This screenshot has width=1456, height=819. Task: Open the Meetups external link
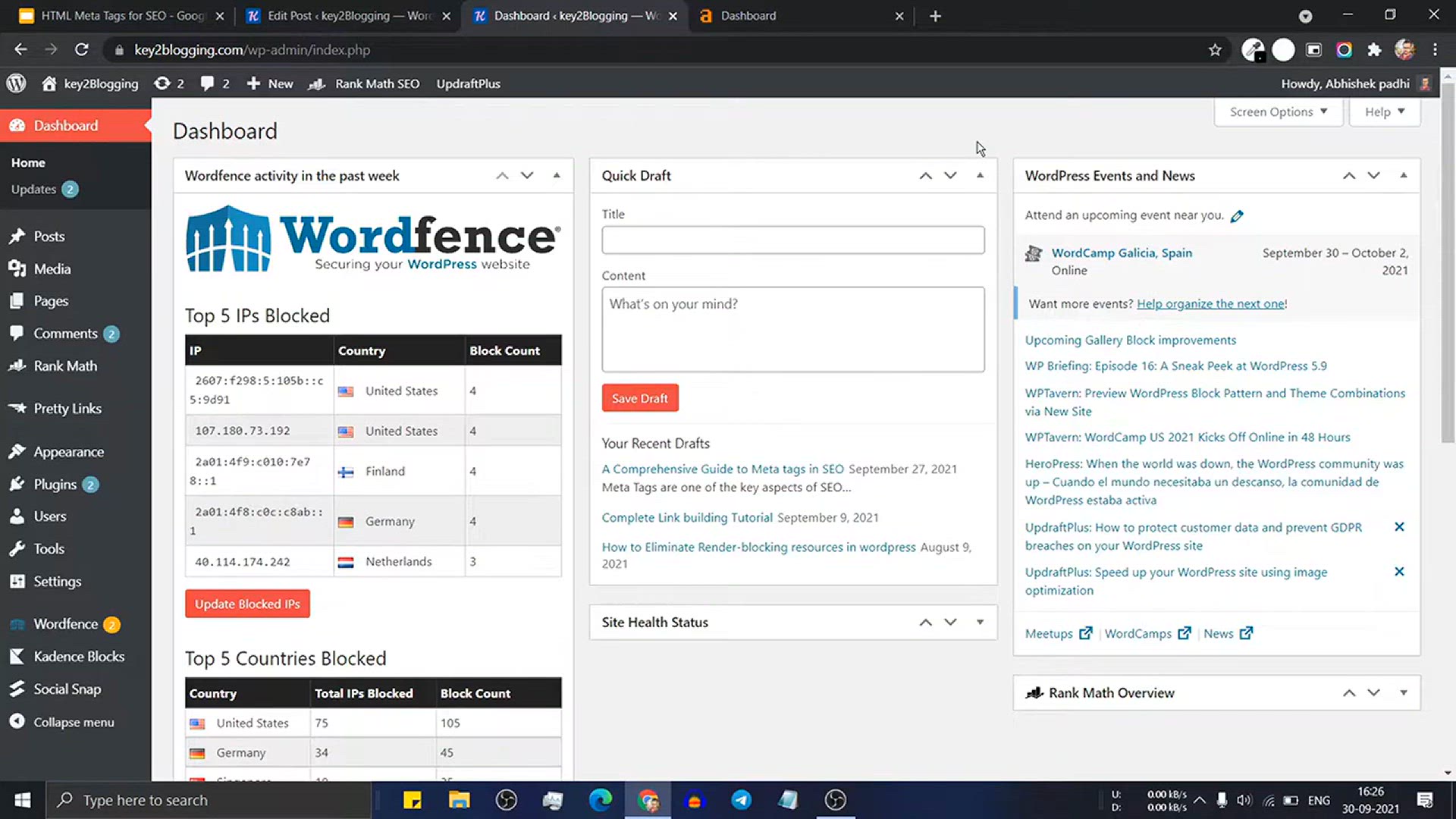[1059, 633]
